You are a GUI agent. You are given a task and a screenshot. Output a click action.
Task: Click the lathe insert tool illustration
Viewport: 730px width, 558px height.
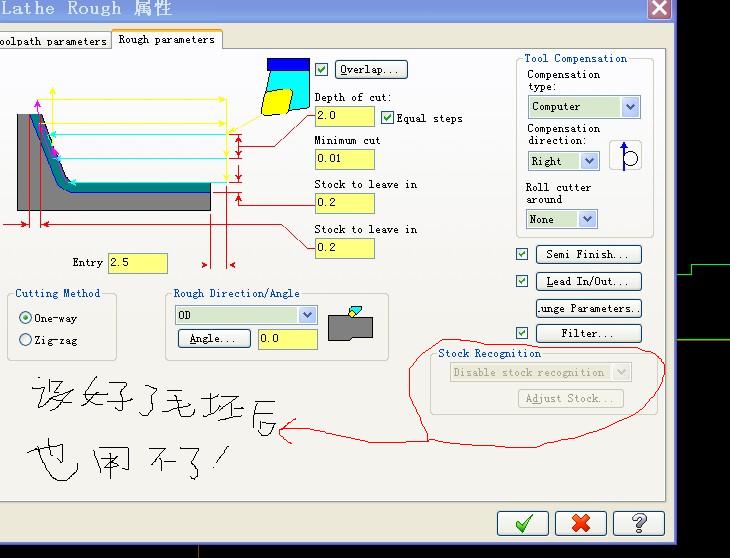click(286, 87)
